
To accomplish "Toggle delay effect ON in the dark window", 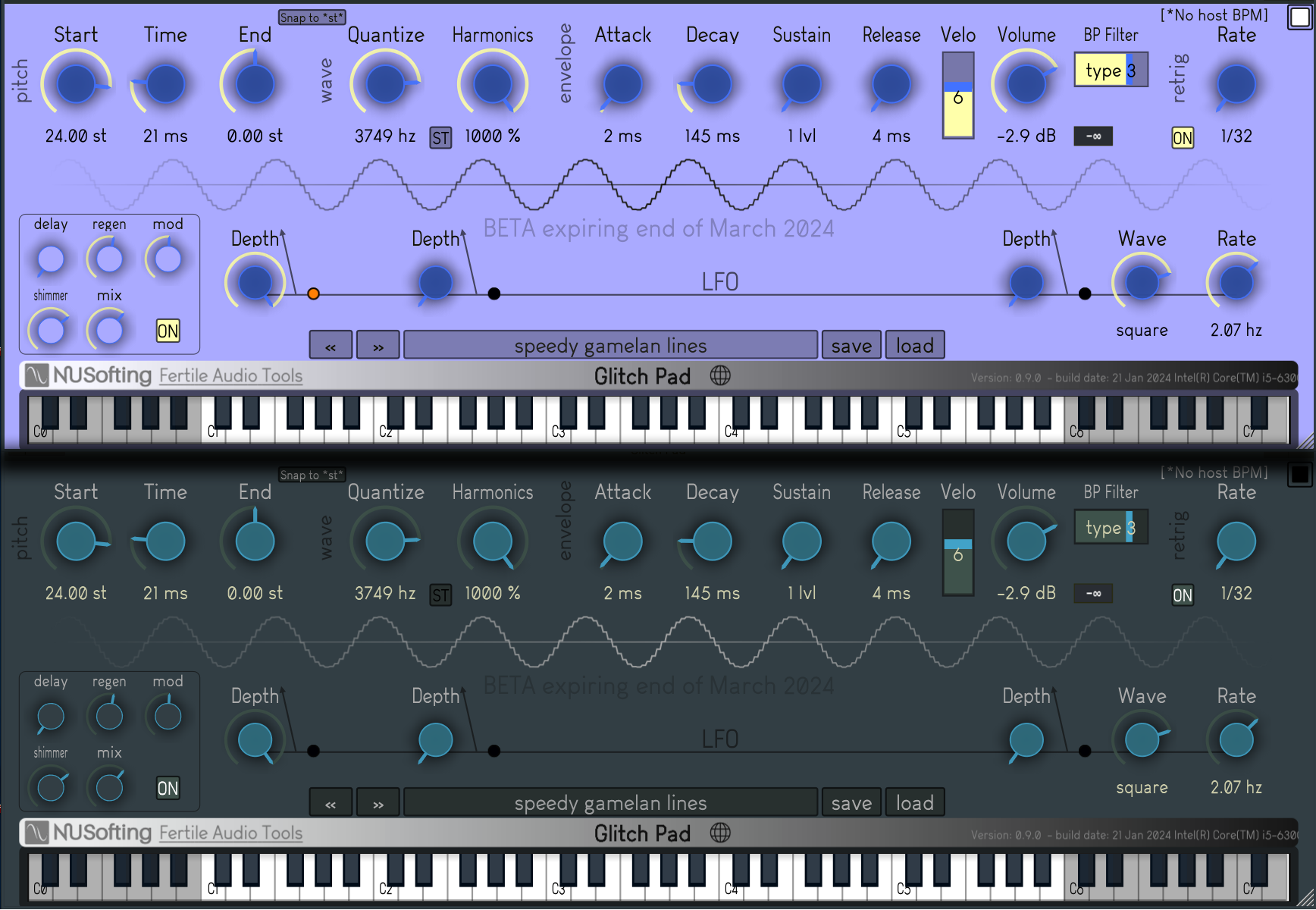I will click(x=168, y=788).
